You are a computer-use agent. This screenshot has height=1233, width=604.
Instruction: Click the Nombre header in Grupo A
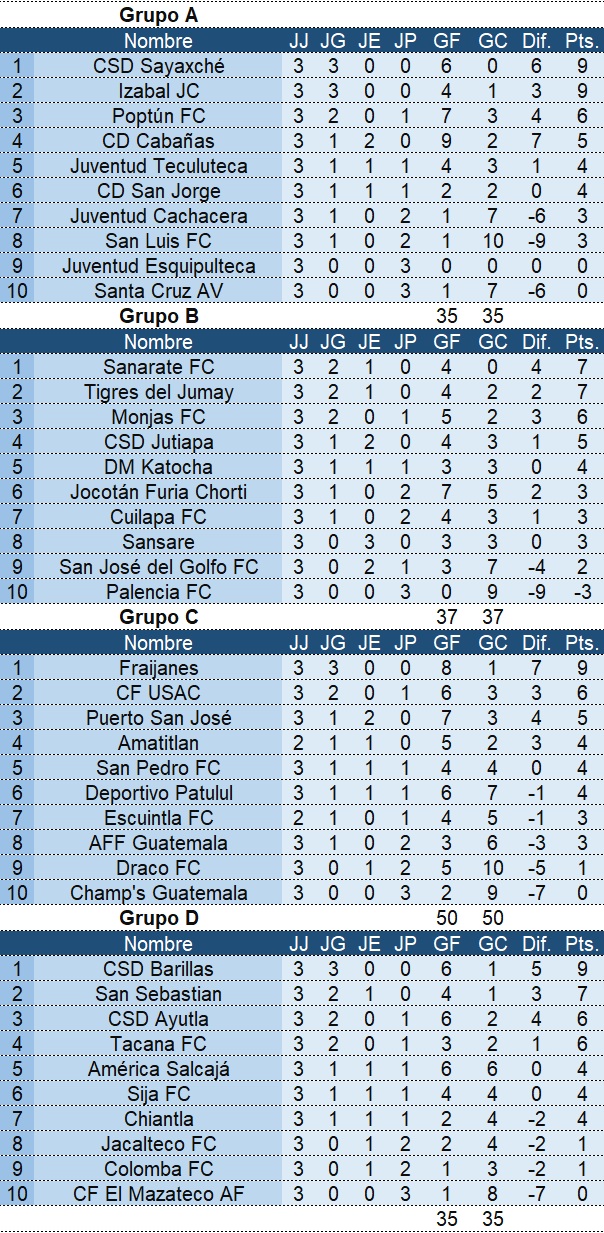(159, 41)
